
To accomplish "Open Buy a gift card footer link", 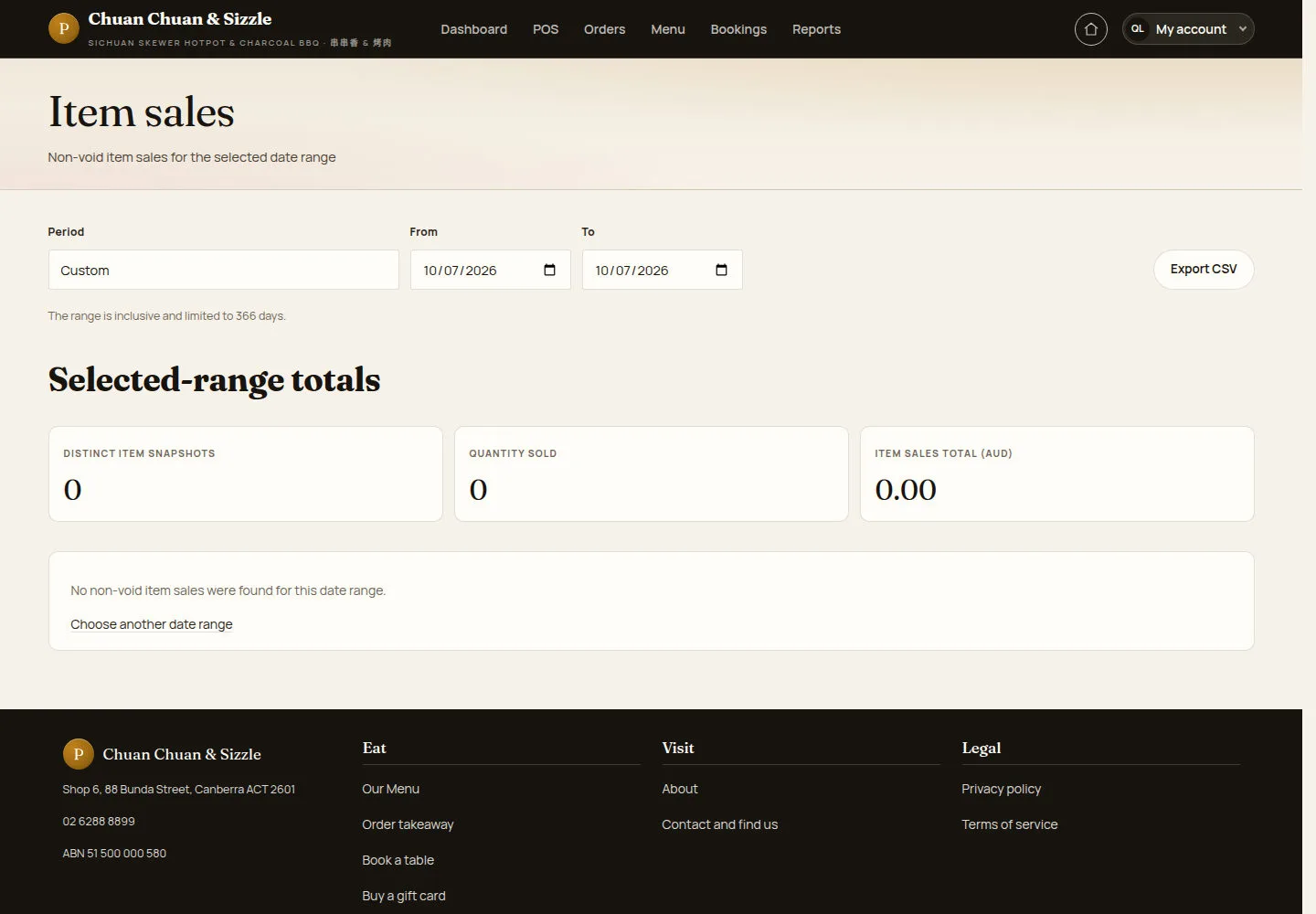I will coord(403,896).
